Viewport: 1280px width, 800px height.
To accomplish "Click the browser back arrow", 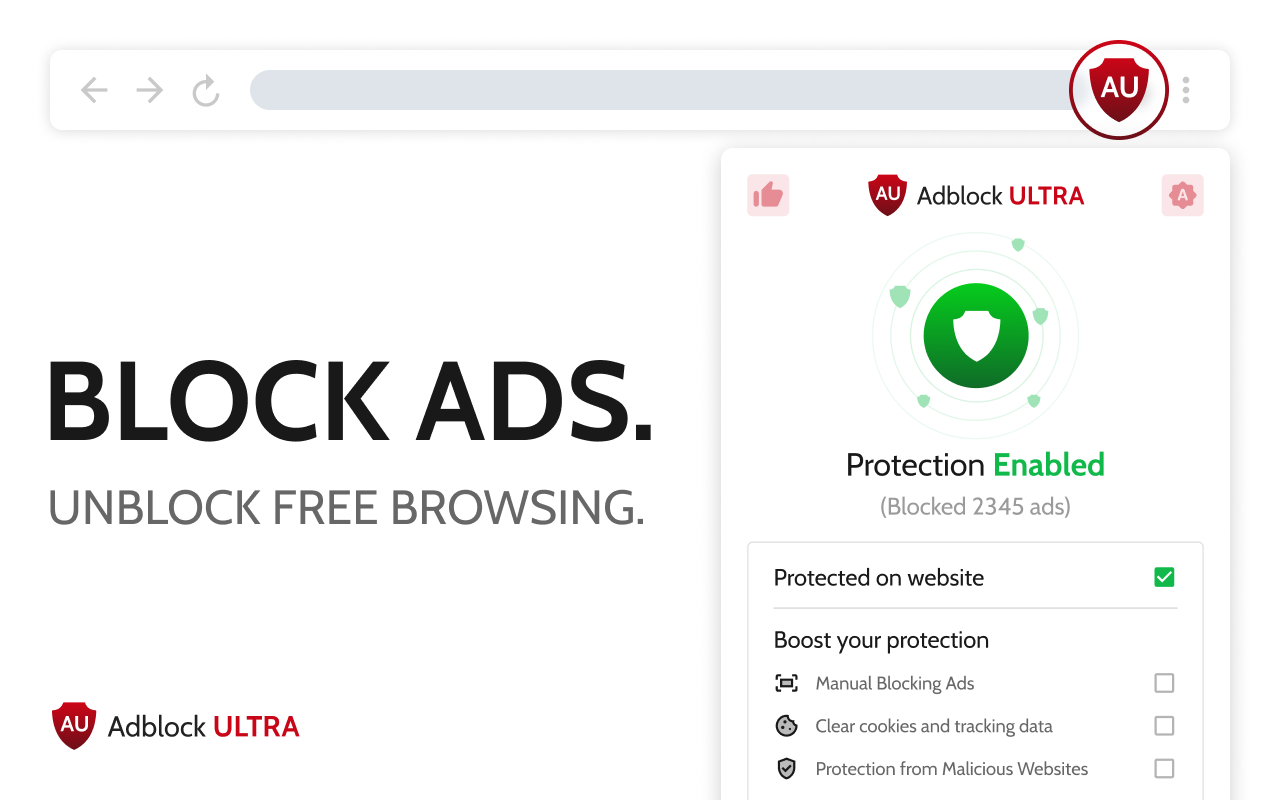I will 93,90.
